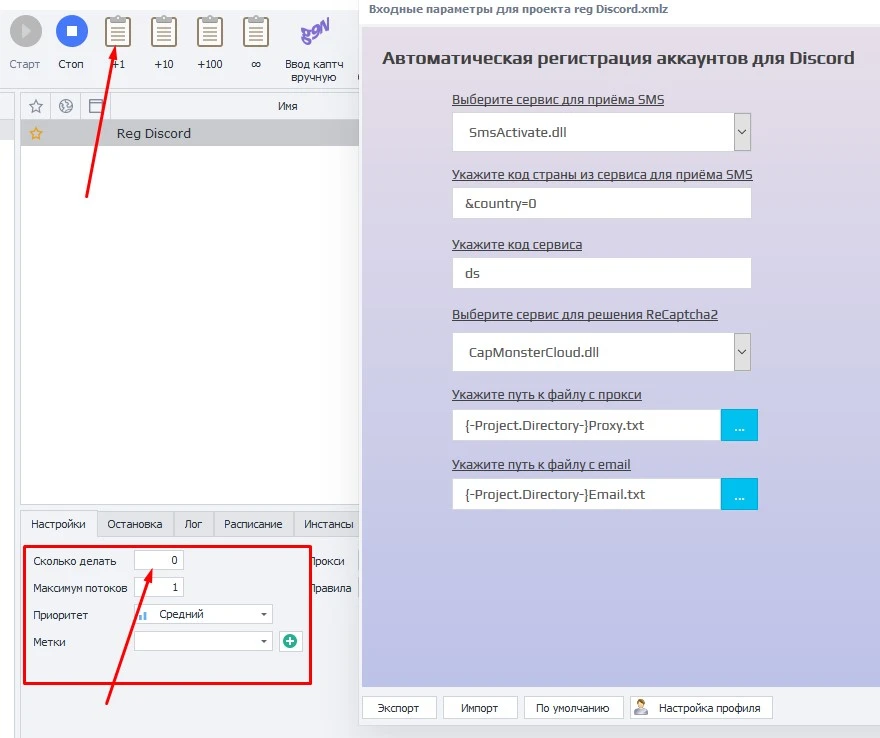This screenshot has height=738, width=880.
Task: Open Приоритет Средний dropdown
Action: click(203, 614)
